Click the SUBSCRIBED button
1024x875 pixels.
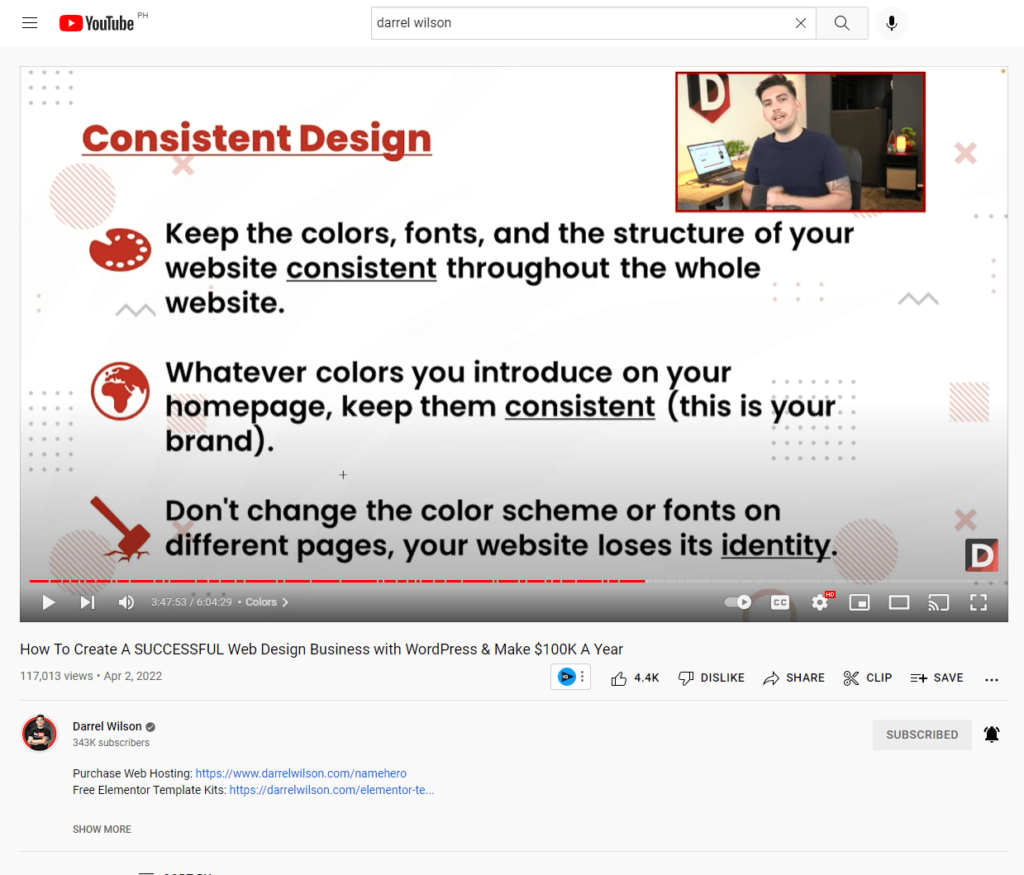click(x=921, y=734)
